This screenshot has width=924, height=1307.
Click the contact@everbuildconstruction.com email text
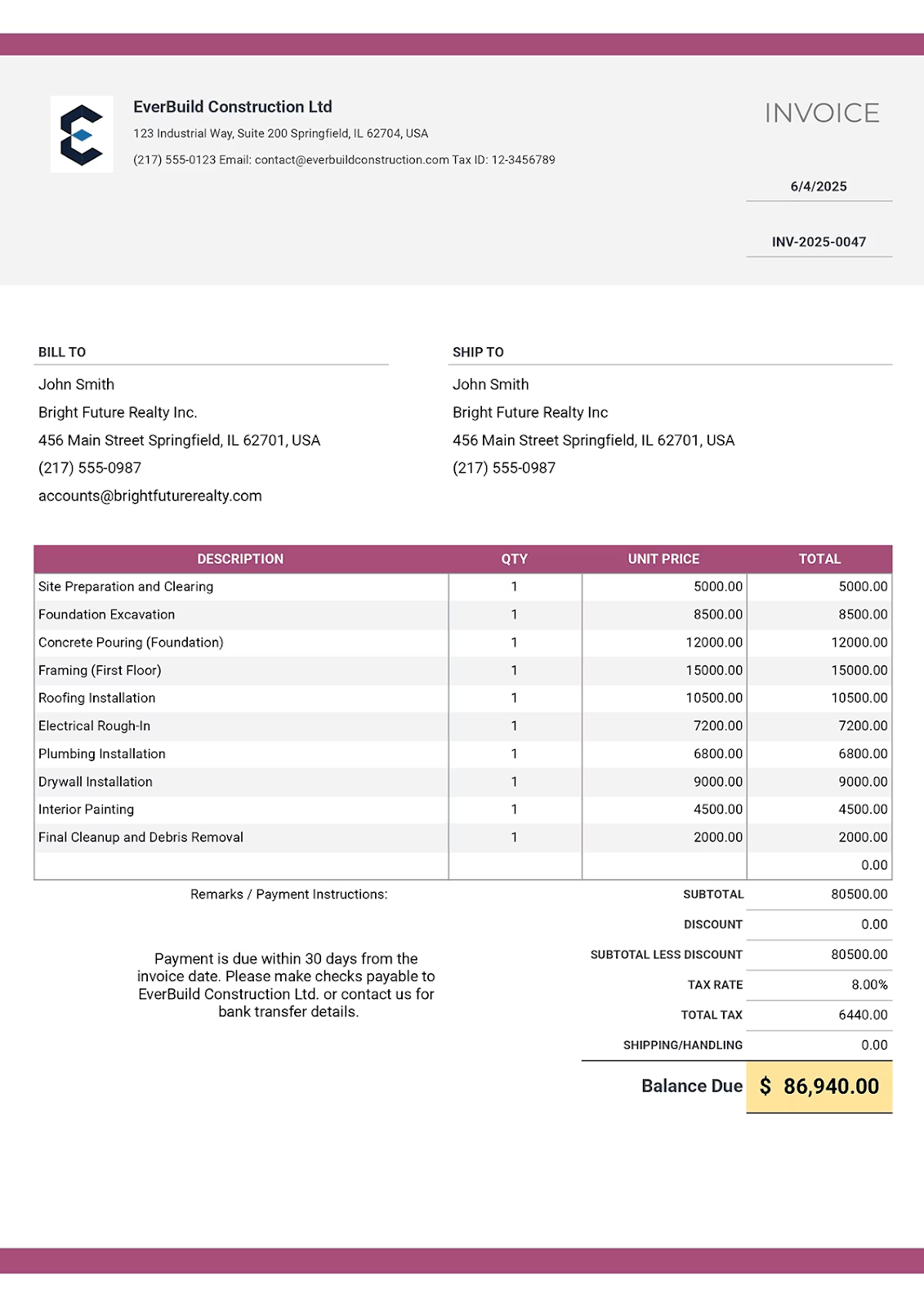[x=352, y=160]
